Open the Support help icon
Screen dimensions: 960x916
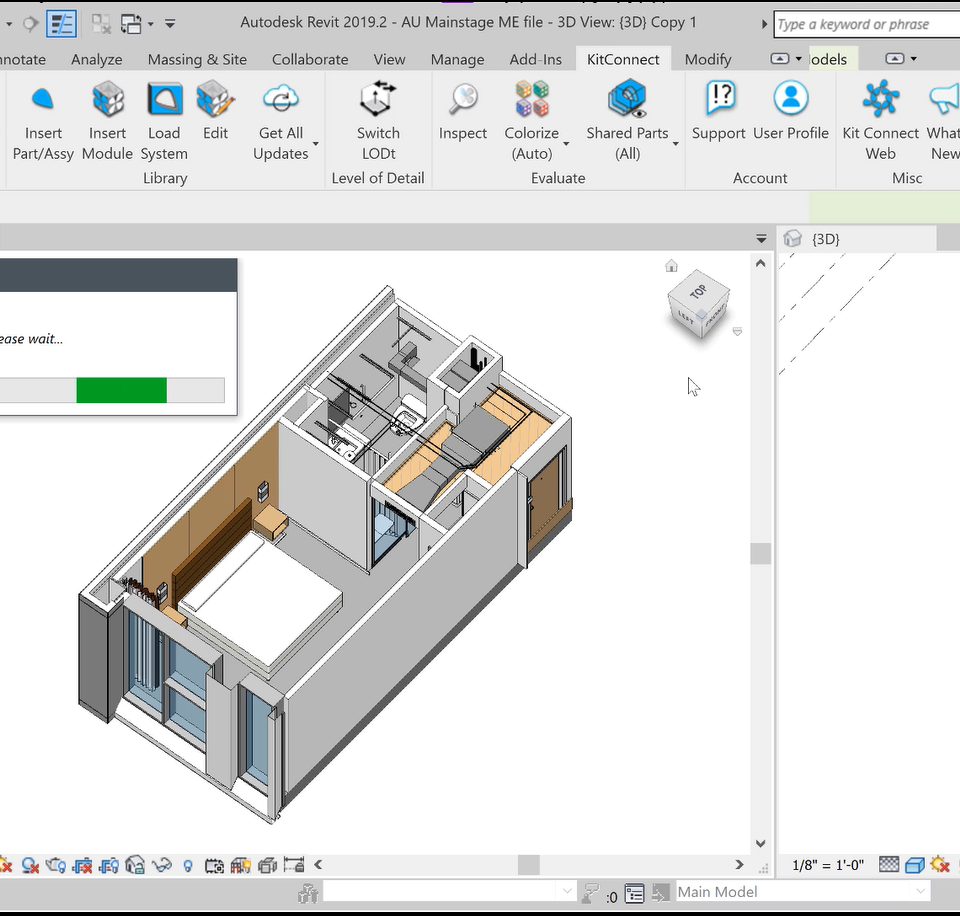(719, 110)
